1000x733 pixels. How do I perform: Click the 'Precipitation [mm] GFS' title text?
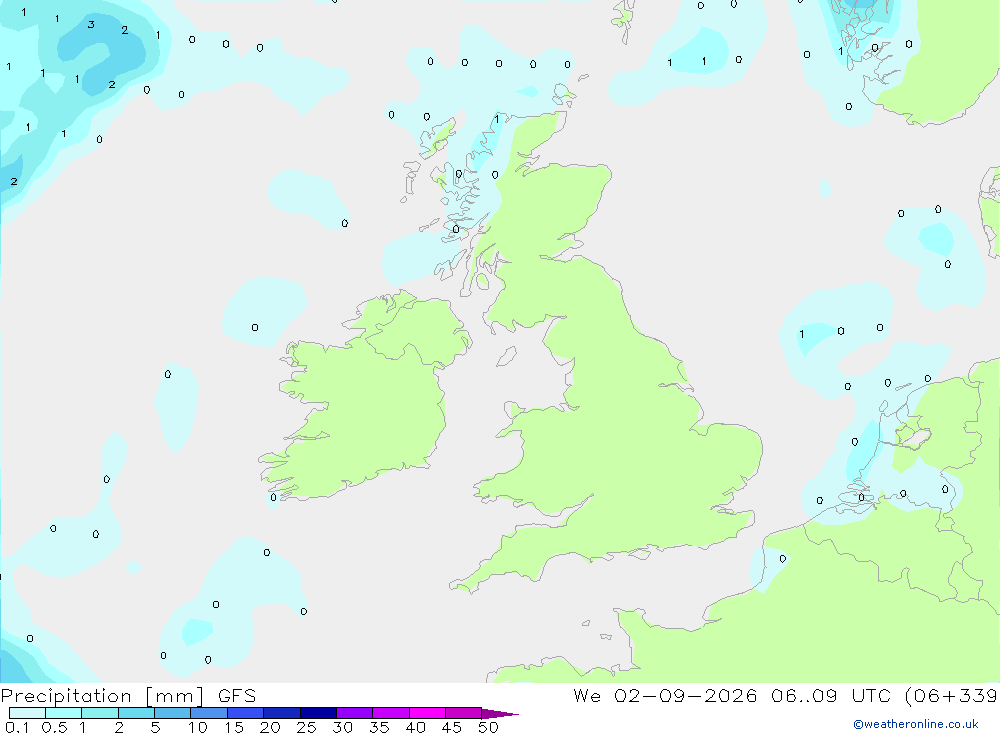pyautogui.click(x=128, y=696)
